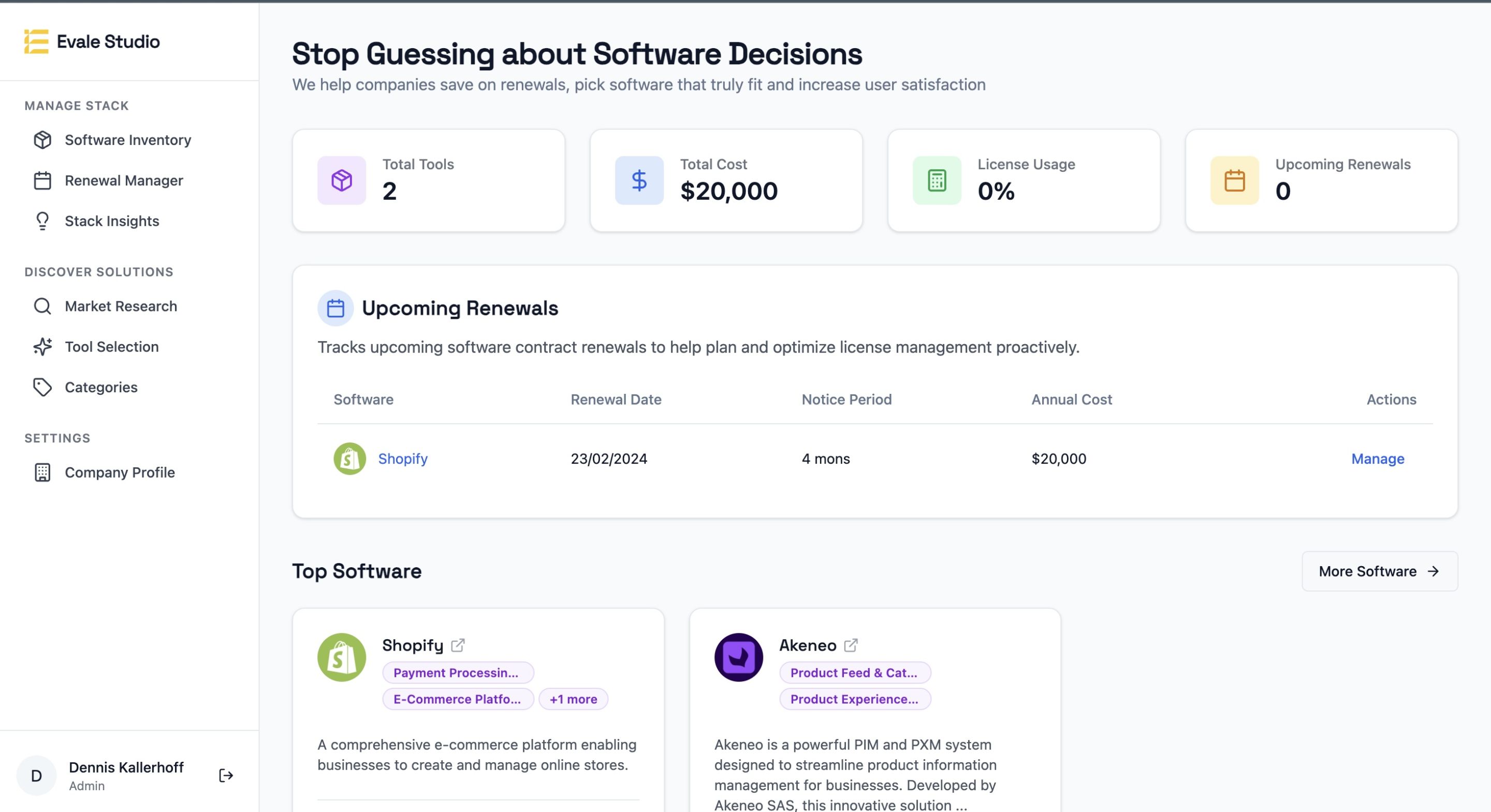The image size is (1491, 812).
Task: Click Manage link for Shopify renewal
Action: coord(1377,459)
